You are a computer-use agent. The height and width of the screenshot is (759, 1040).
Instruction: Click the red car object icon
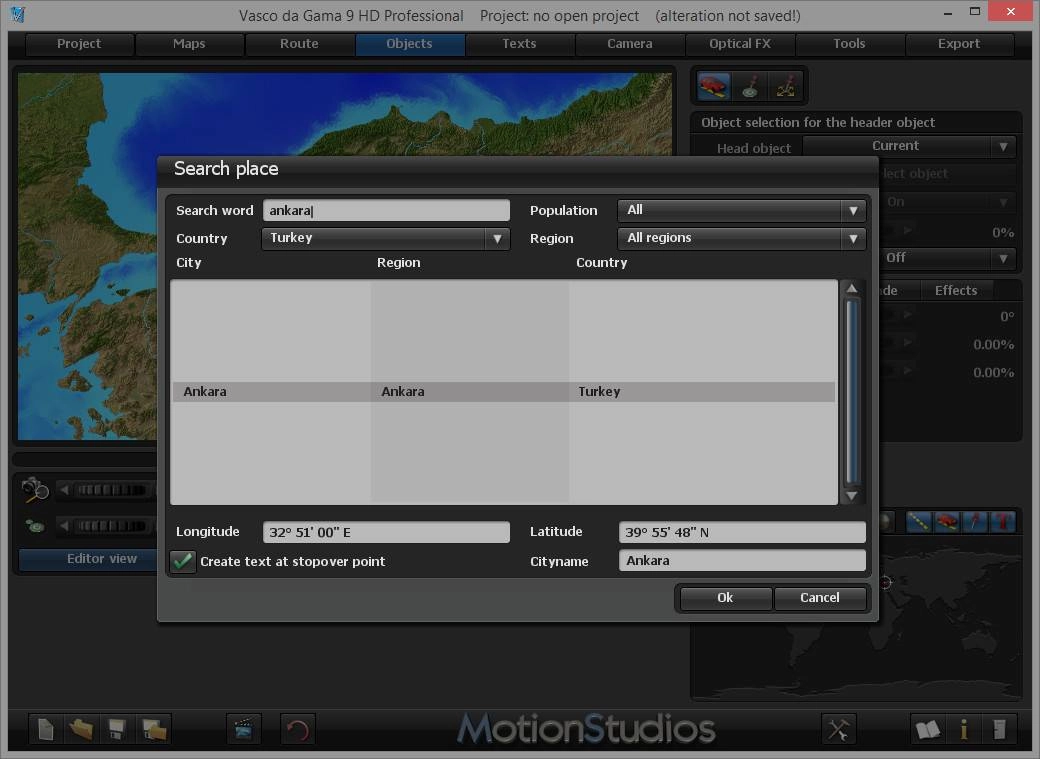tap(714, 86)
